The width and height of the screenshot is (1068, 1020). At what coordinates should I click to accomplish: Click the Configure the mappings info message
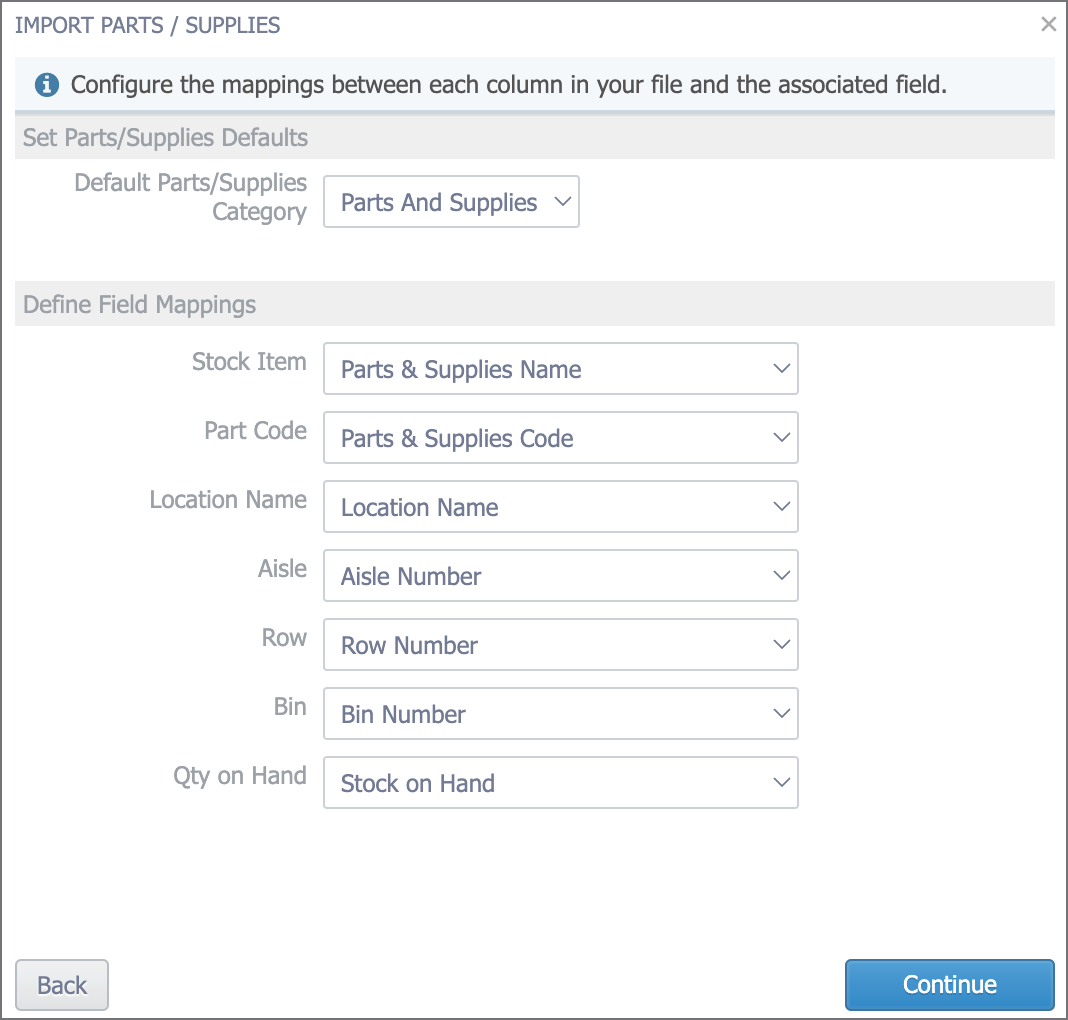click(509, 85)
